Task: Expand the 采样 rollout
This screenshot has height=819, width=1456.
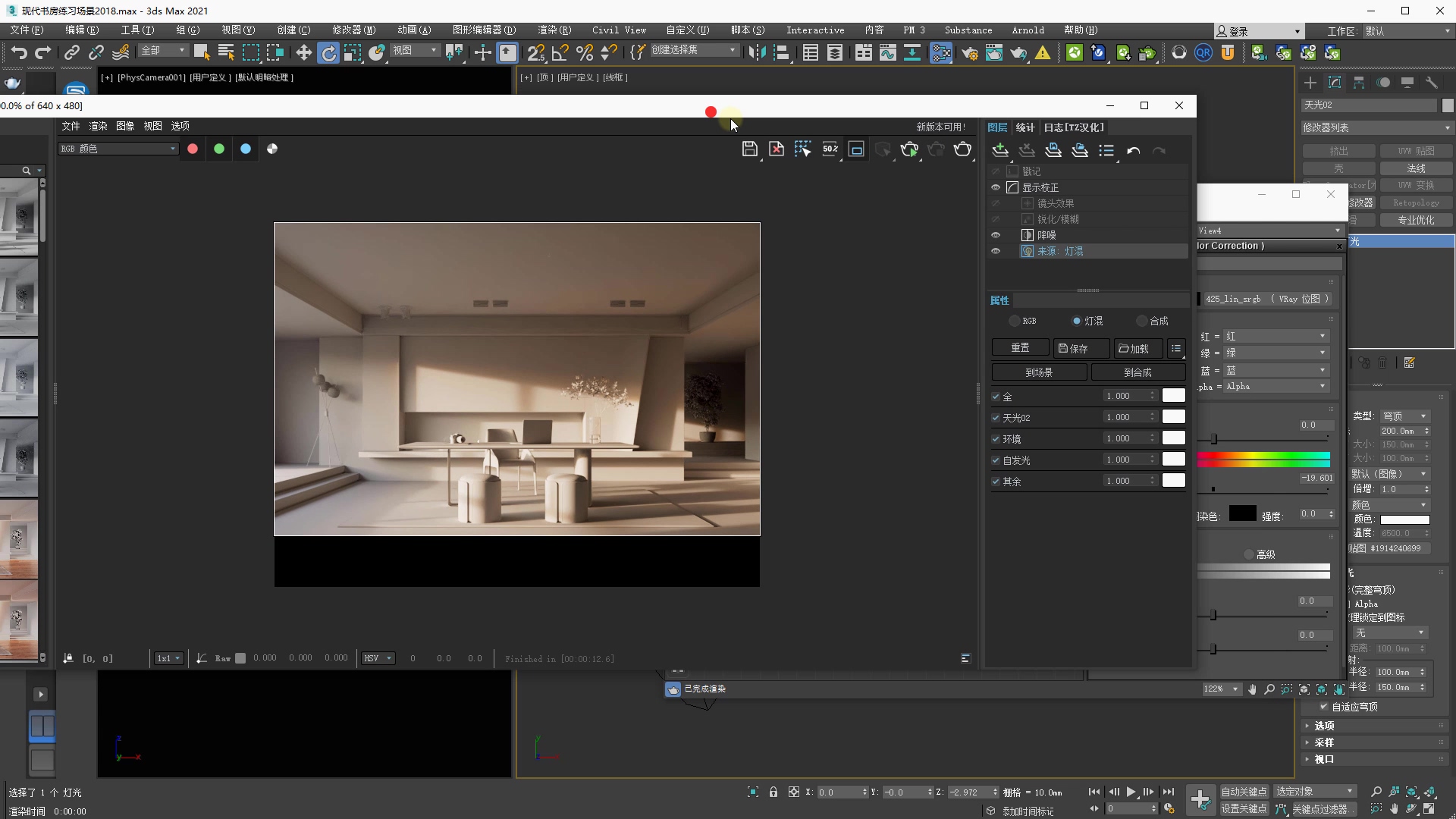Action: point(1324,742)
